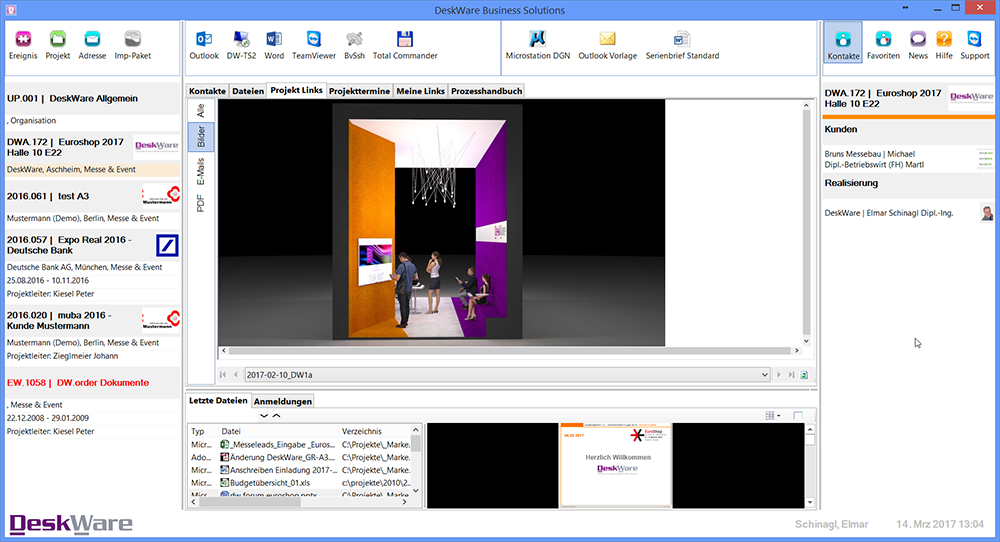Open the Serienbrief Standard template
This screenshot has height=542, width=1000.
click(682, 40)
